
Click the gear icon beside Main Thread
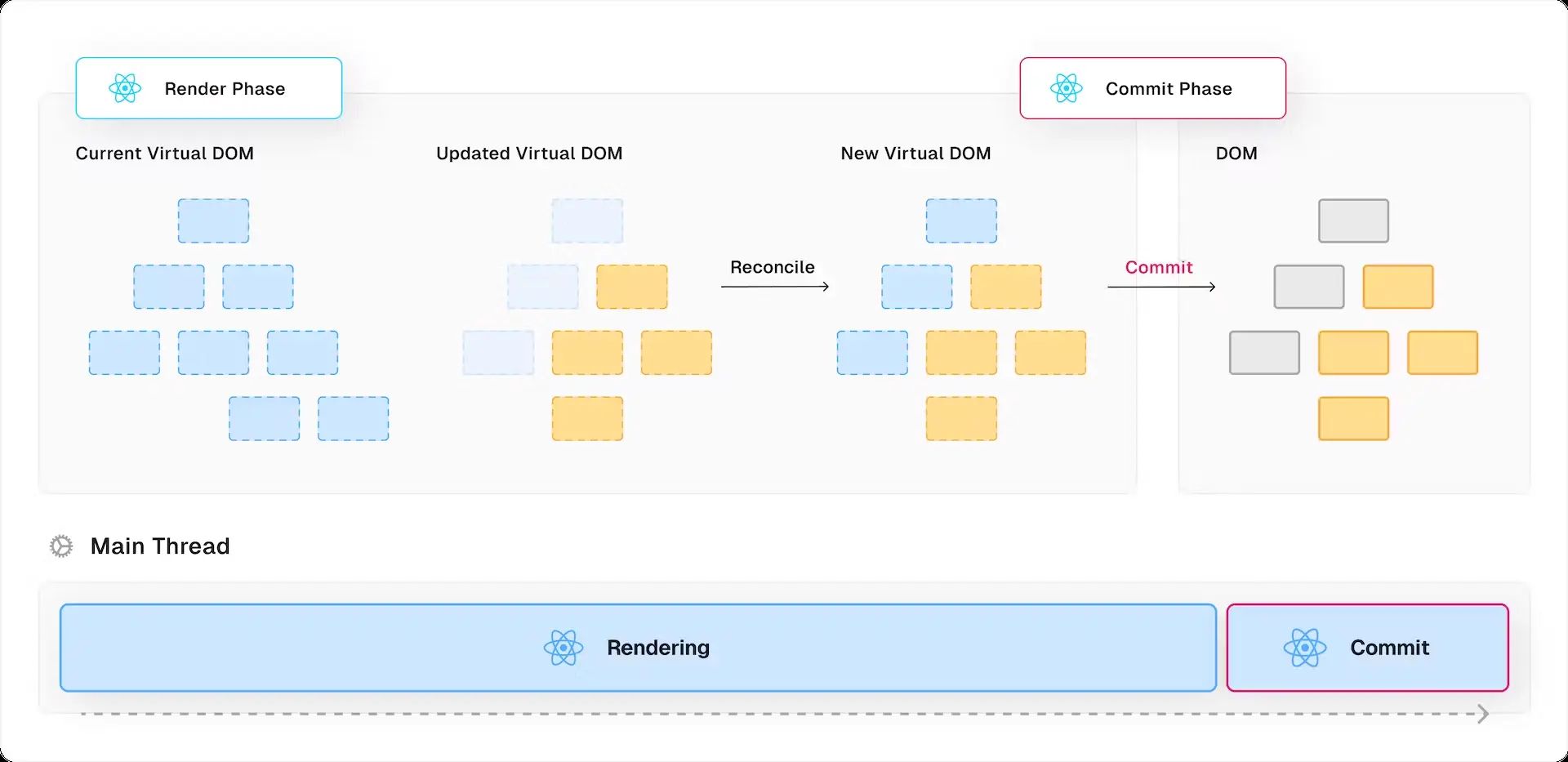pyautogui.click(x=60, y=546)
